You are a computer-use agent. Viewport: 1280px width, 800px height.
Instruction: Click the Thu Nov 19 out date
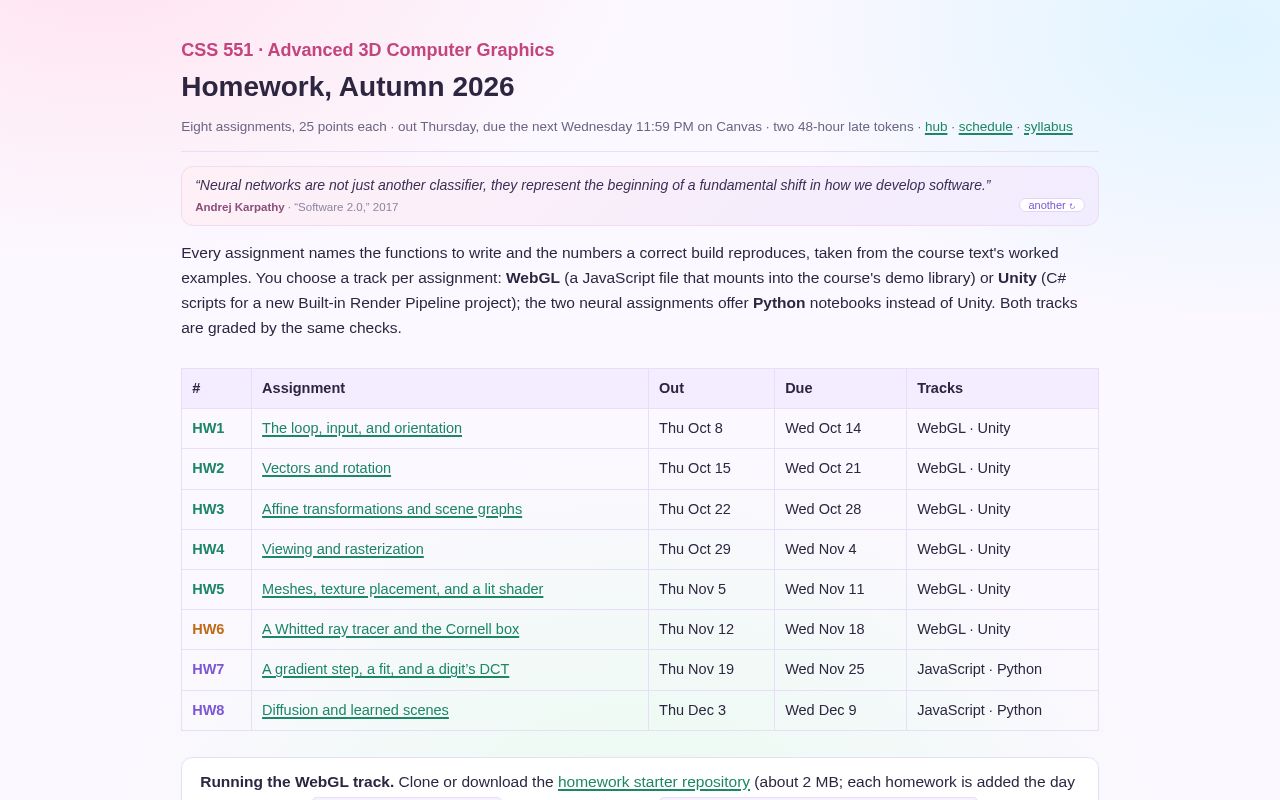click(696, 669)
